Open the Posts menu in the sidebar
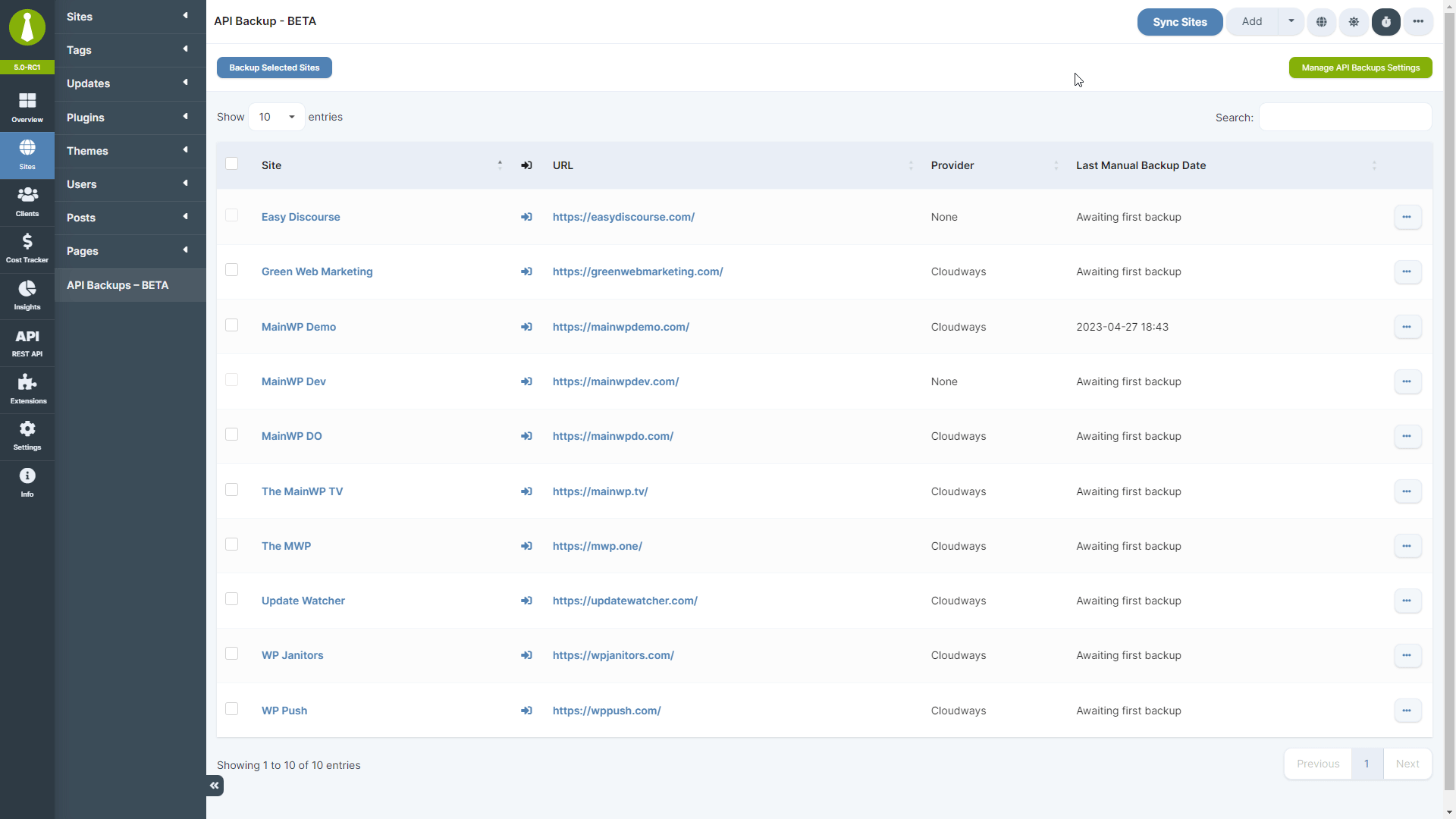The image size is (1456, 819). click(x=80, y=218)
